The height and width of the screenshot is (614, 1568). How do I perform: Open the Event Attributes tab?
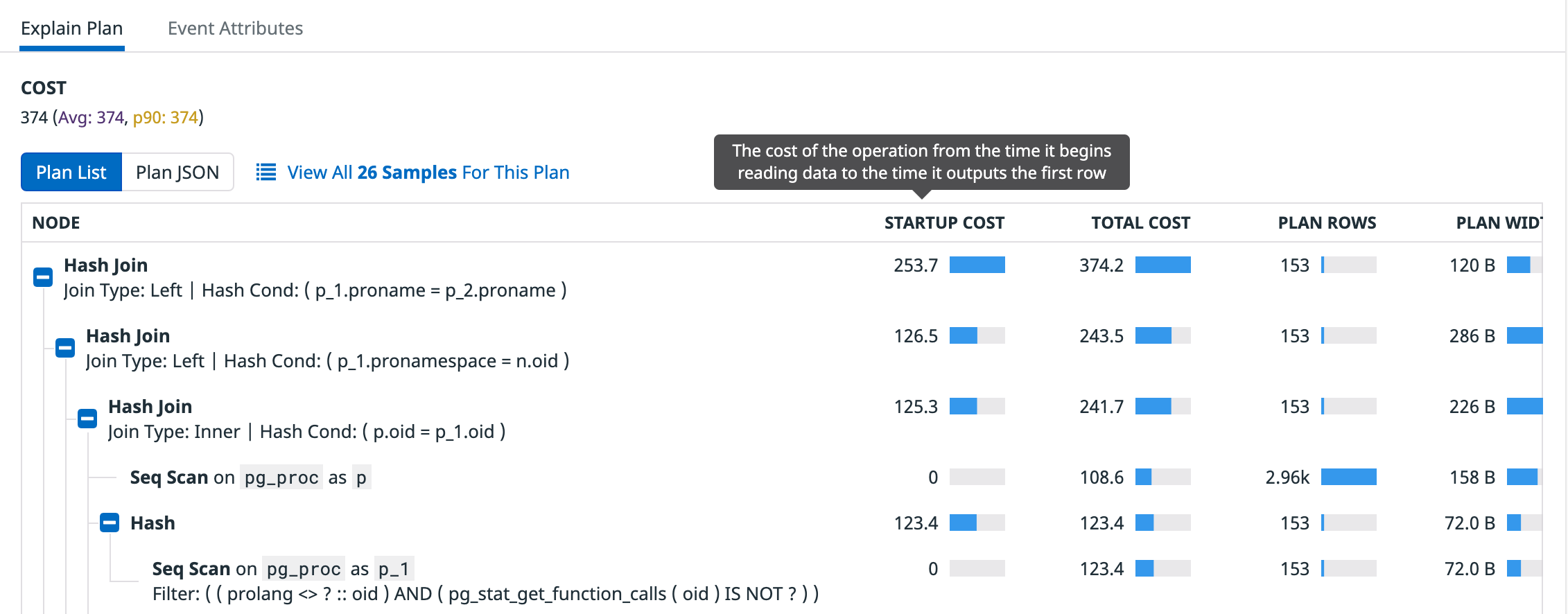tap(235, 28)
